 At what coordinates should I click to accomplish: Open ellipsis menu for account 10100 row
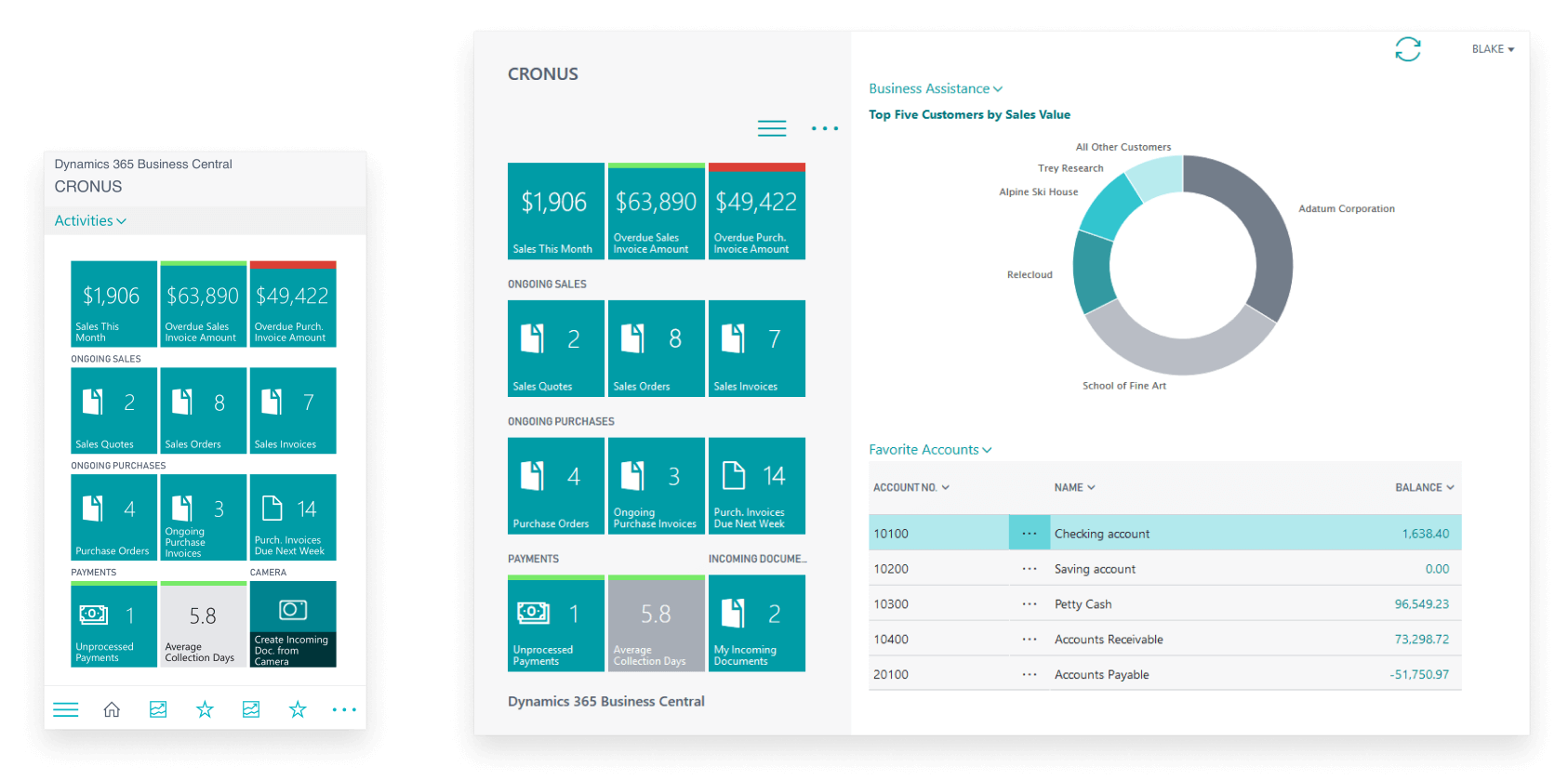(x=1029, y=534)
